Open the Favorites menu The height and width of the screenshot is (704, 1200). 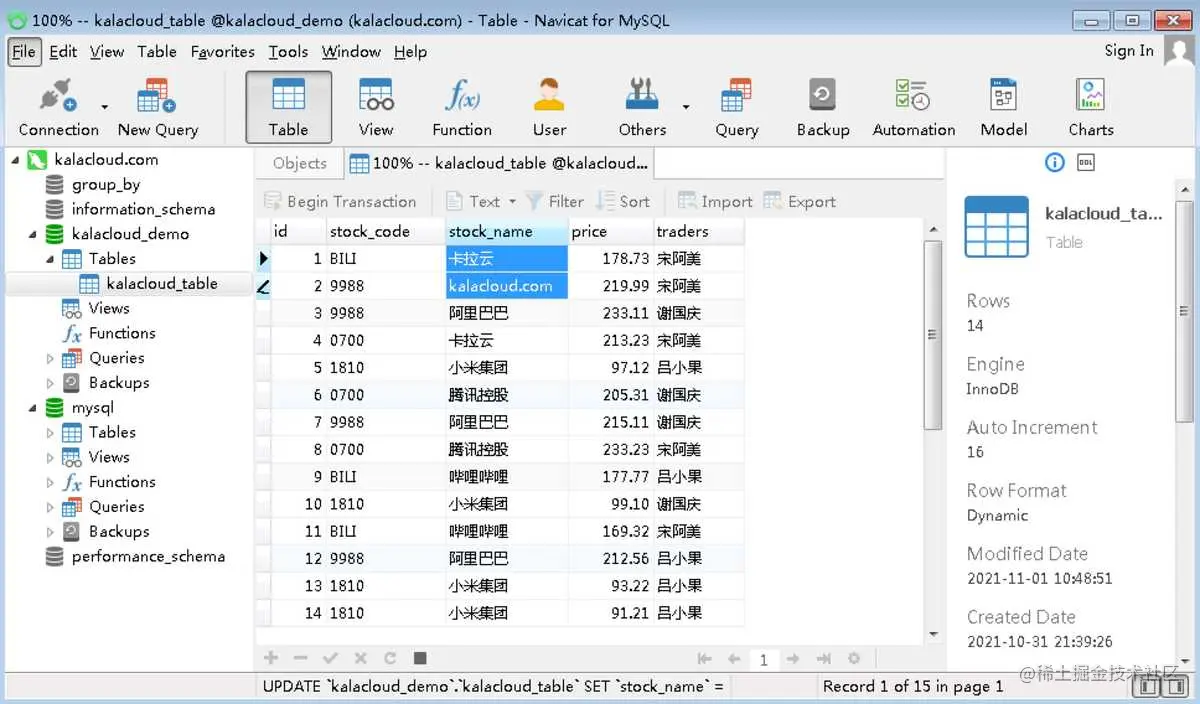pos(222,52)
